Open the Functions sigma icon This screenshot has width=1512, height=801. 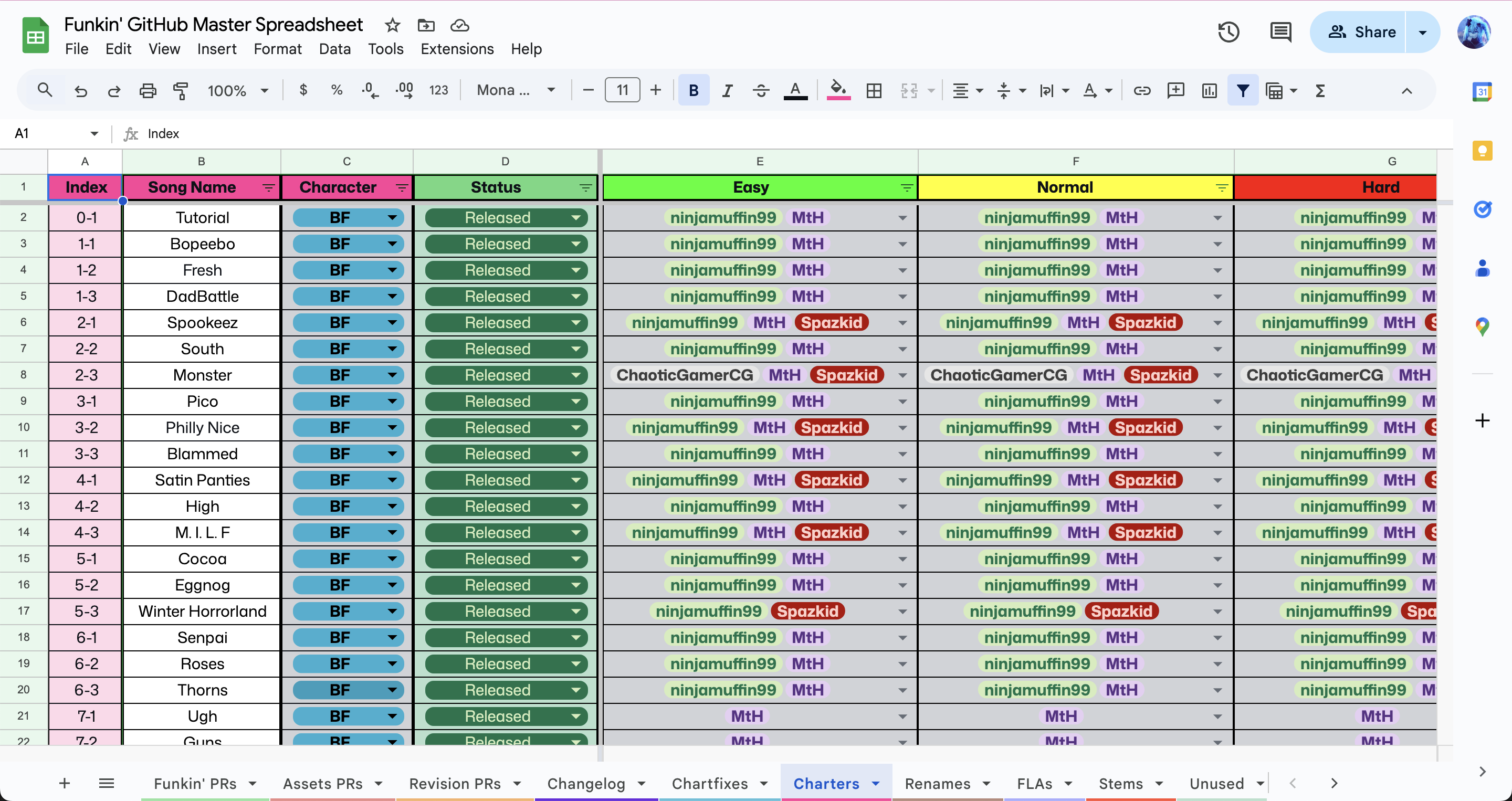[x=1320, y=90]
